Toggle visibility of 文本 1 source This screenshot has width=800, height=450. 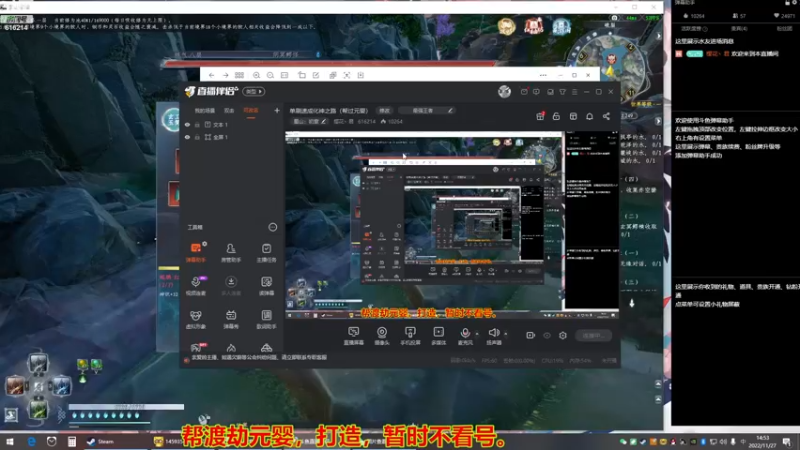pos(187,124)
